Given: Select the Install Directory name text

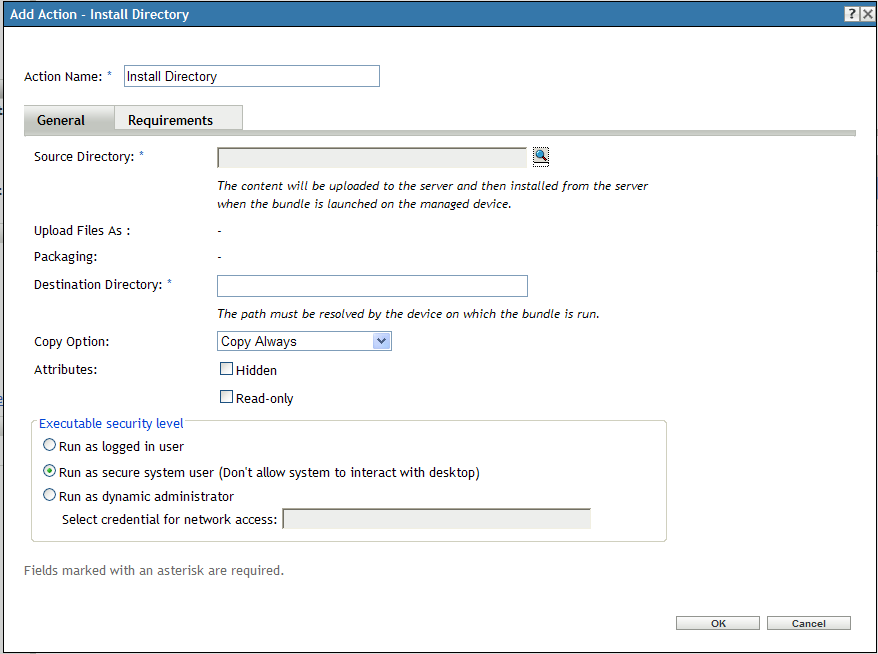Looking at the screenshot, I should coord(251,75).
